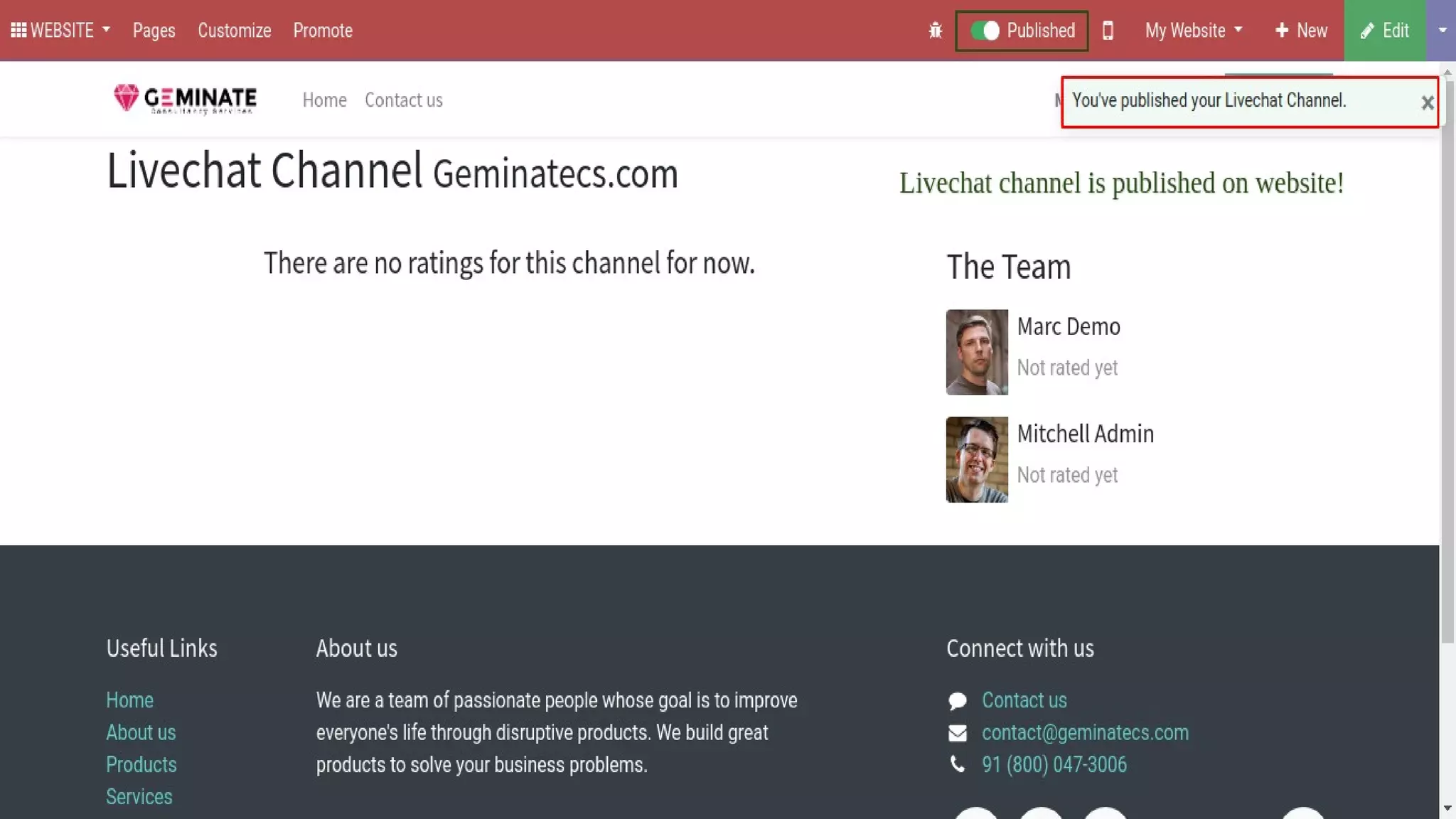Click the Geminate logo
Screen dimensions: 1456x819
point(185,100)
